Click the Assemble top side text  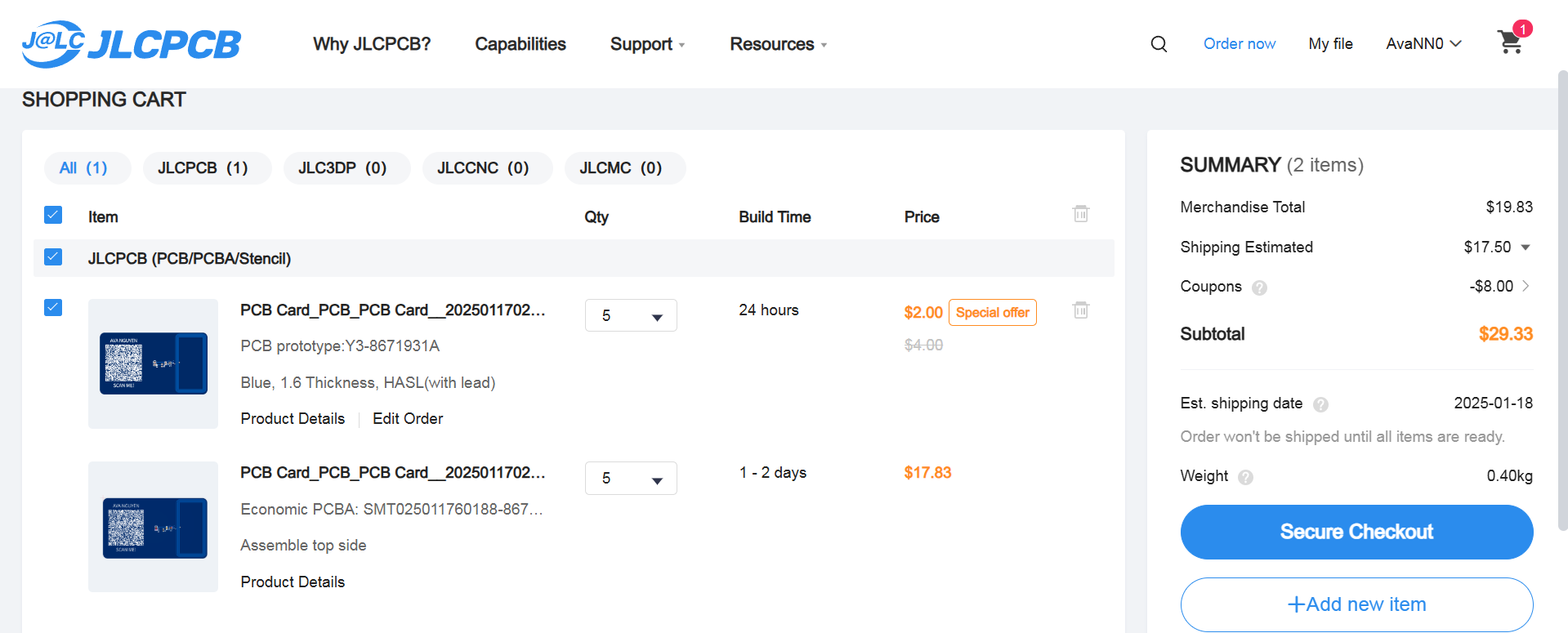pos(303,546)
